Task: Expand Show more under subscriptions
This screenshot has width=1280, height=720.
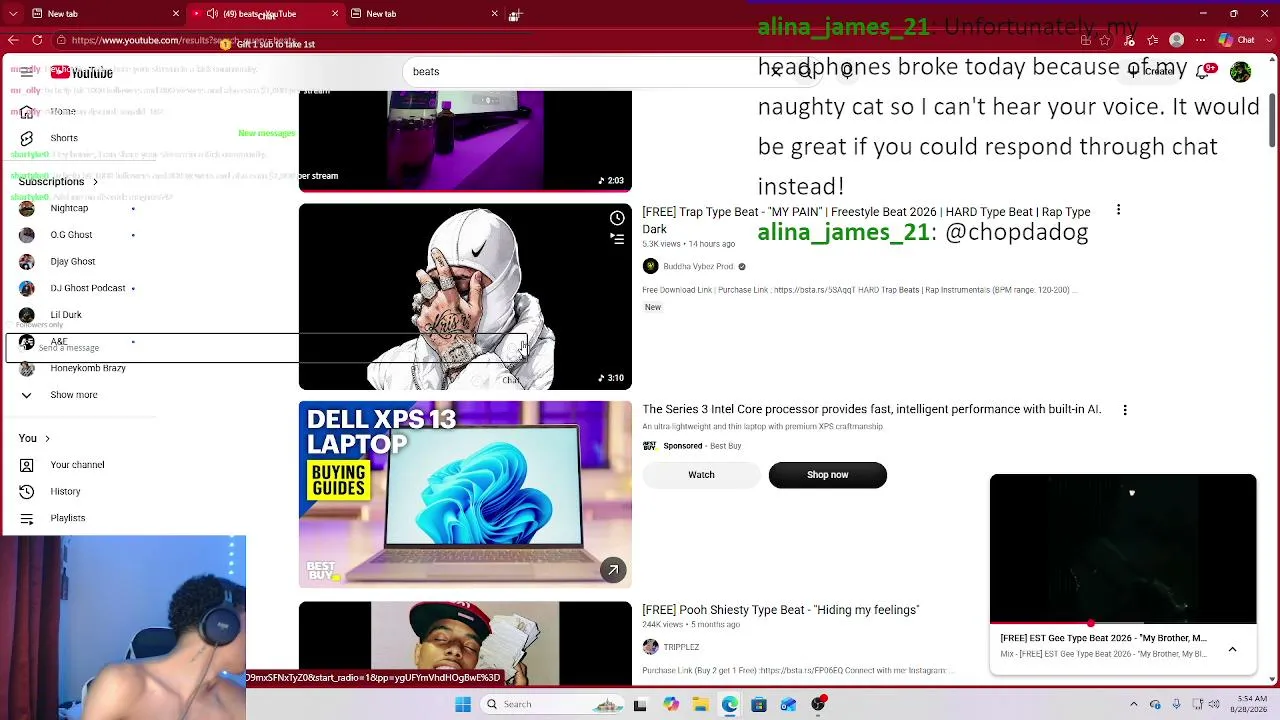Action: tap(74, 395)
